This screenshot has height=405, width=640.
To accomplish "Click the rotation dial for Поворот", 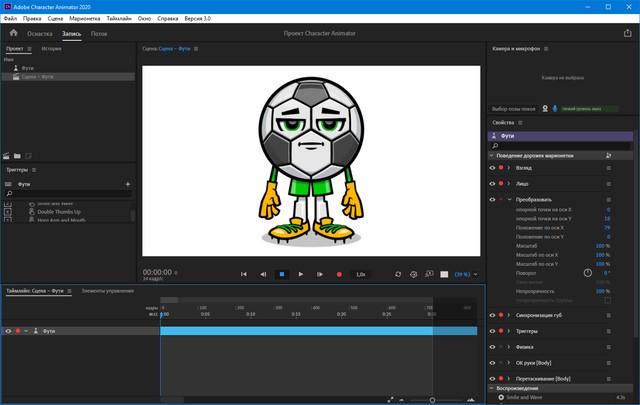I will coord(588,273).
